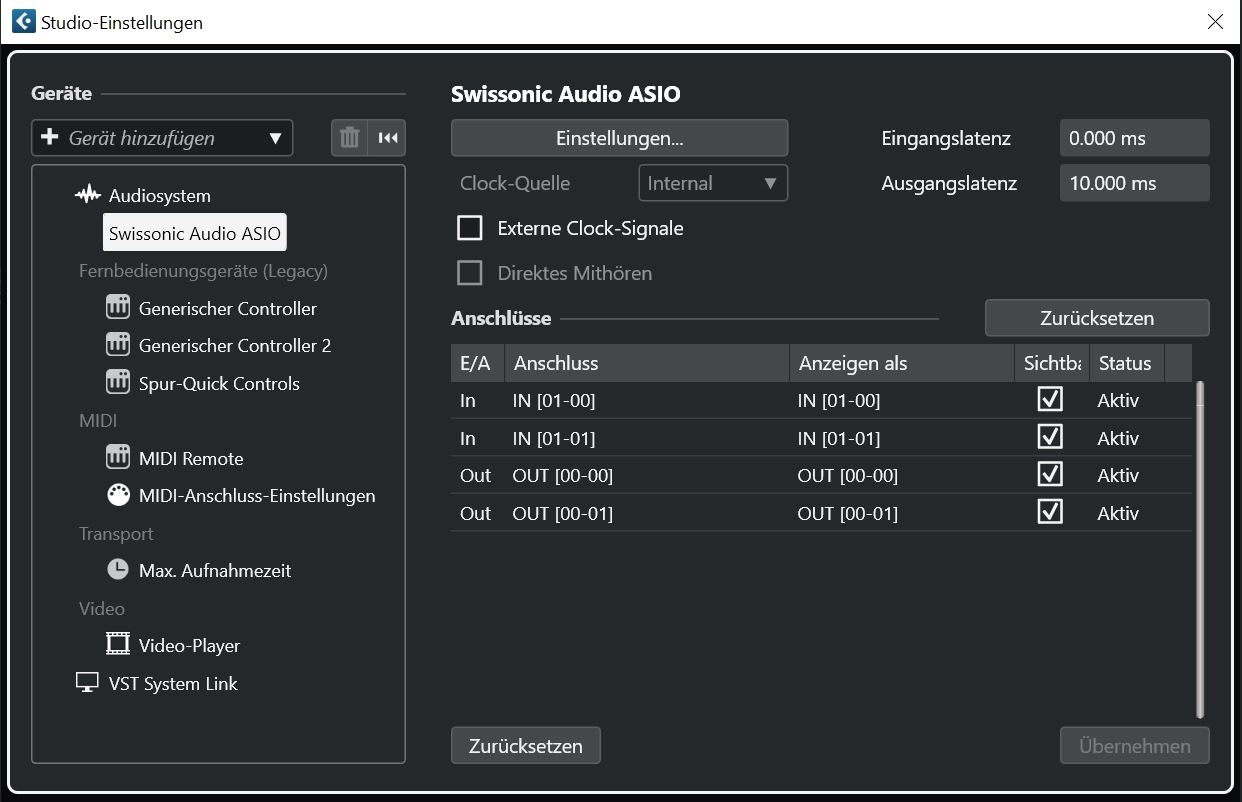Open the Gerät hinzufügen dropdown
Image resolution: width=1242 pixels, height=802 pixels.
click(162, 138)
